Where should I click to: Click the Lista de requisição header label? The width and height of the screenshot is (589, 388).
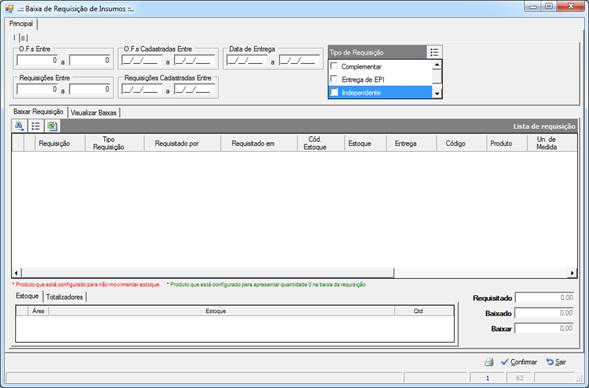click(x=544, y=127)
